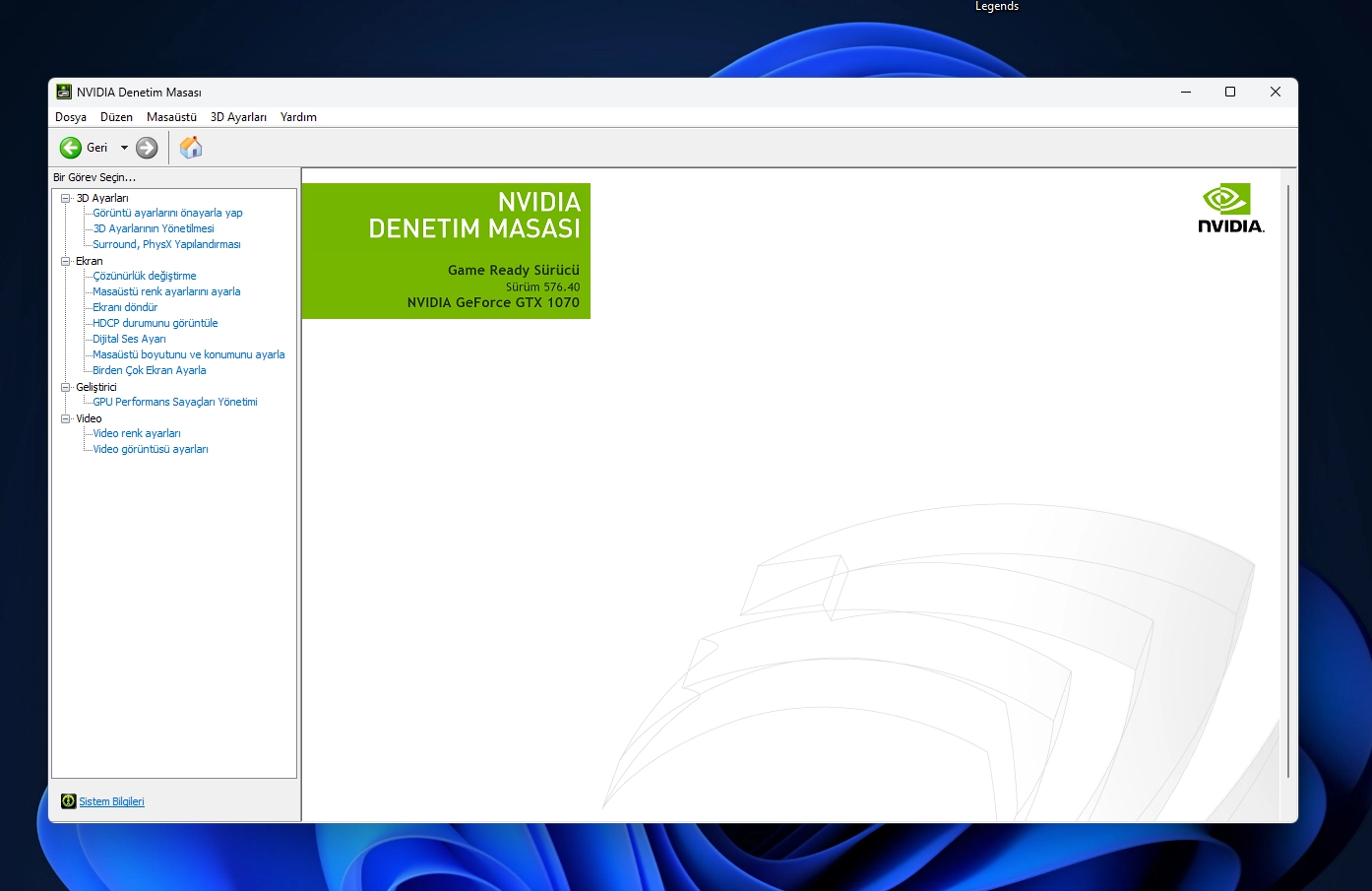
Task: Open the Düzen menu
Action: click(116, 117)
